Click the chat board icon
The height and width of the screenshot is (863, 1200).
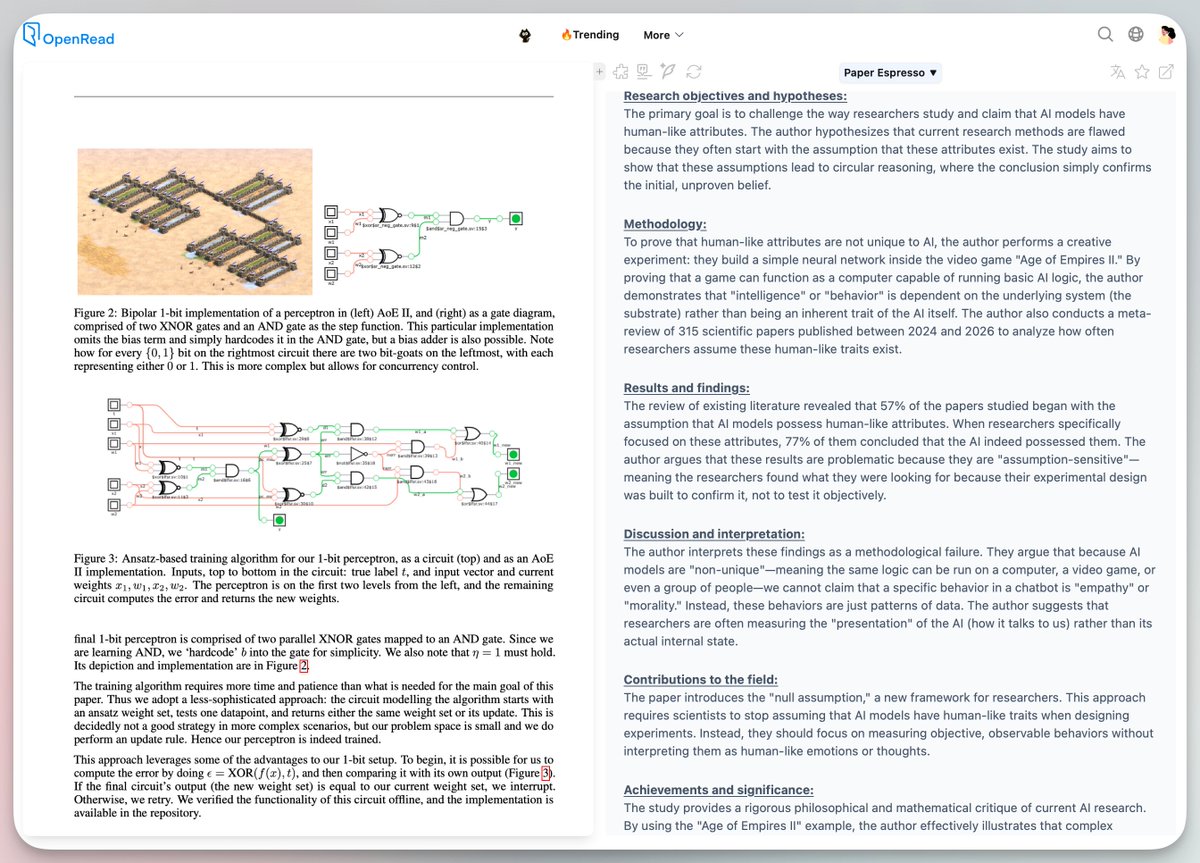645,72
